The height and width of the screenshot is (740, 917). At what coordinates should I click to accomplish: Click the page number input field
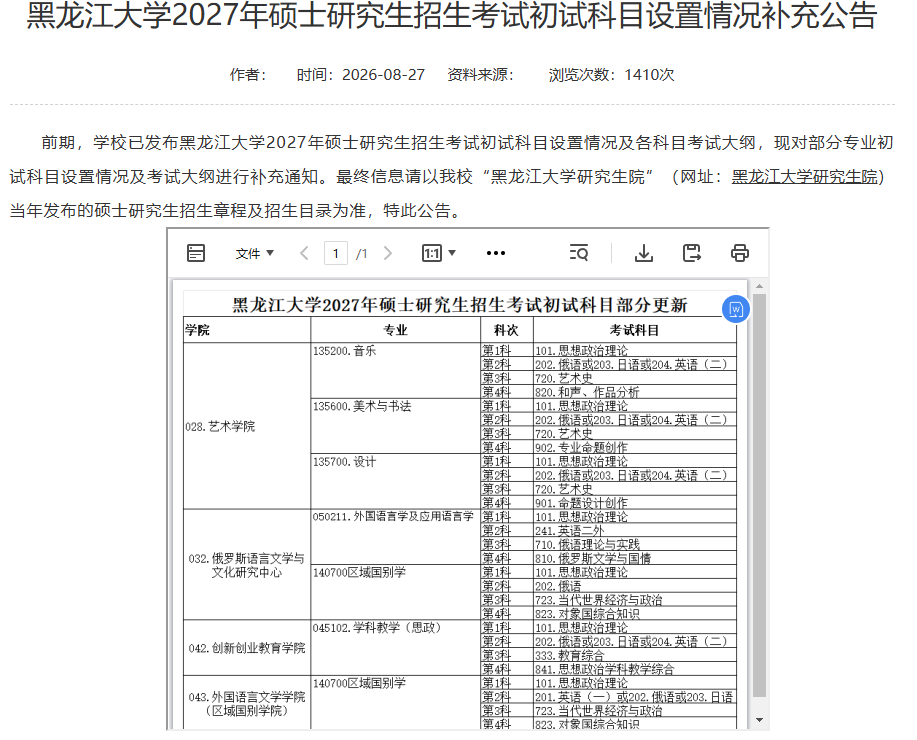(336, 253)
